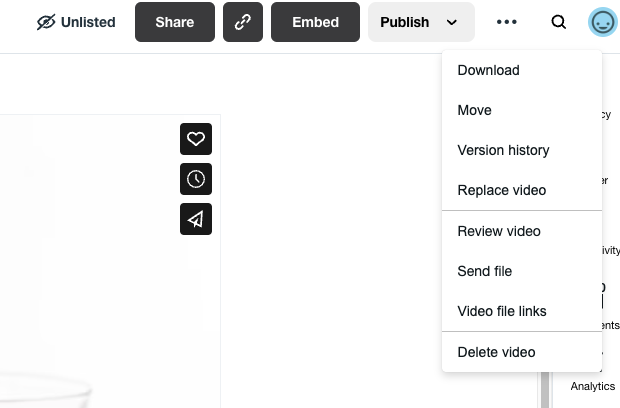Screen dimensions: 620x408
Task: Open Version history
Action: [503, 150]
